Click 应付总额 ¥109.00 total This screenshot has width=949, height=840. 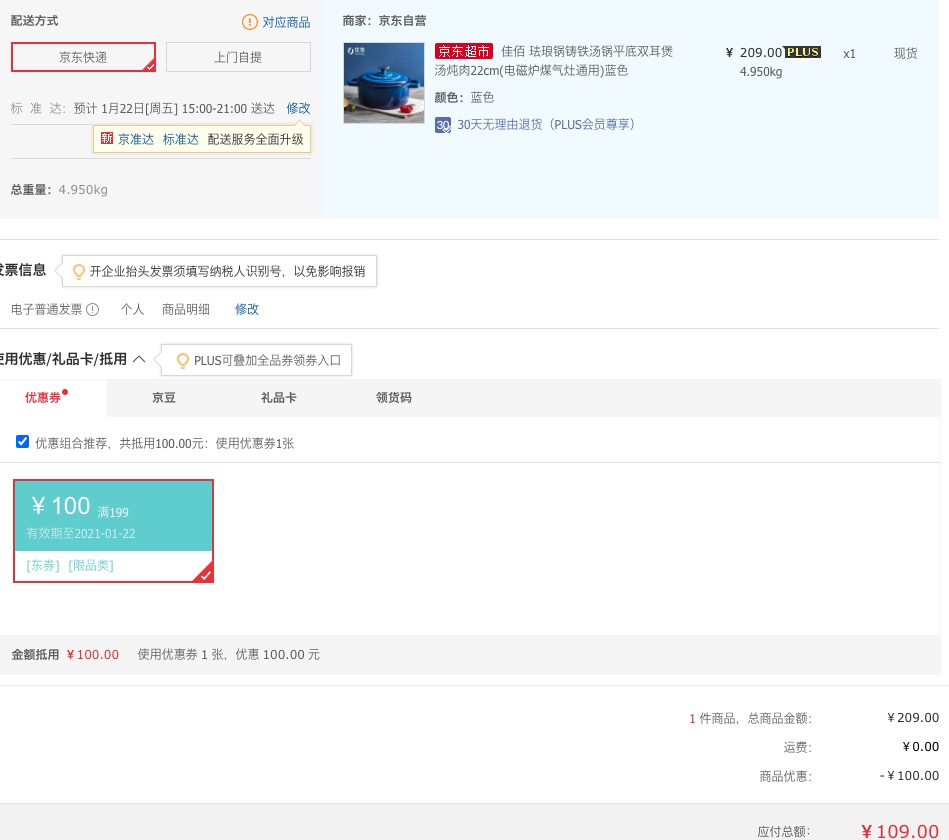click(x=900, y=831)
